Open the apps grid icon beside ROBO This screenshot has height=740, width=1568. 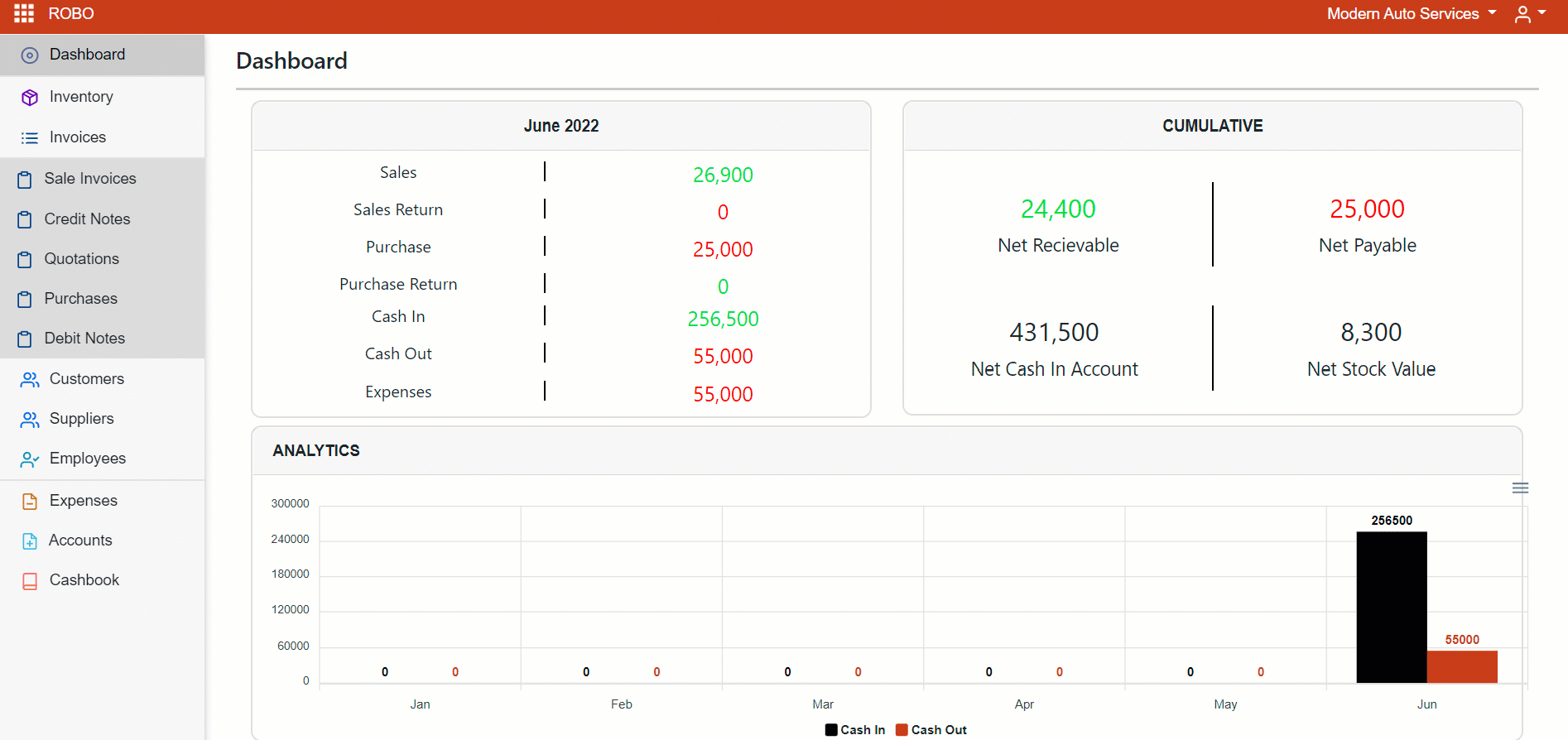(24, 14)
